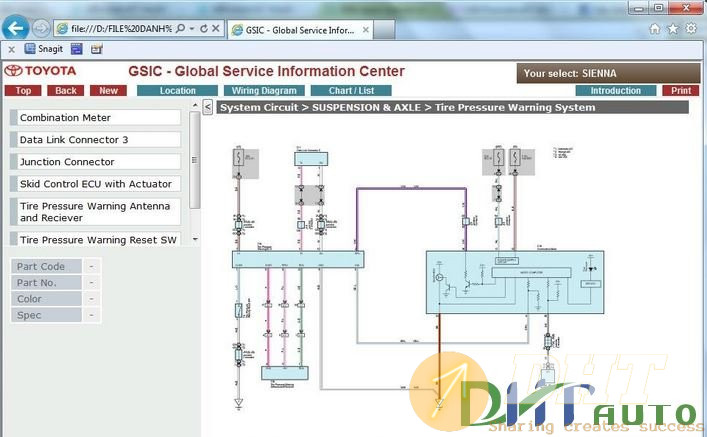Click the tire pressure ECU connector block in diagram
The image size is (707, 437).
click(298, 260)
